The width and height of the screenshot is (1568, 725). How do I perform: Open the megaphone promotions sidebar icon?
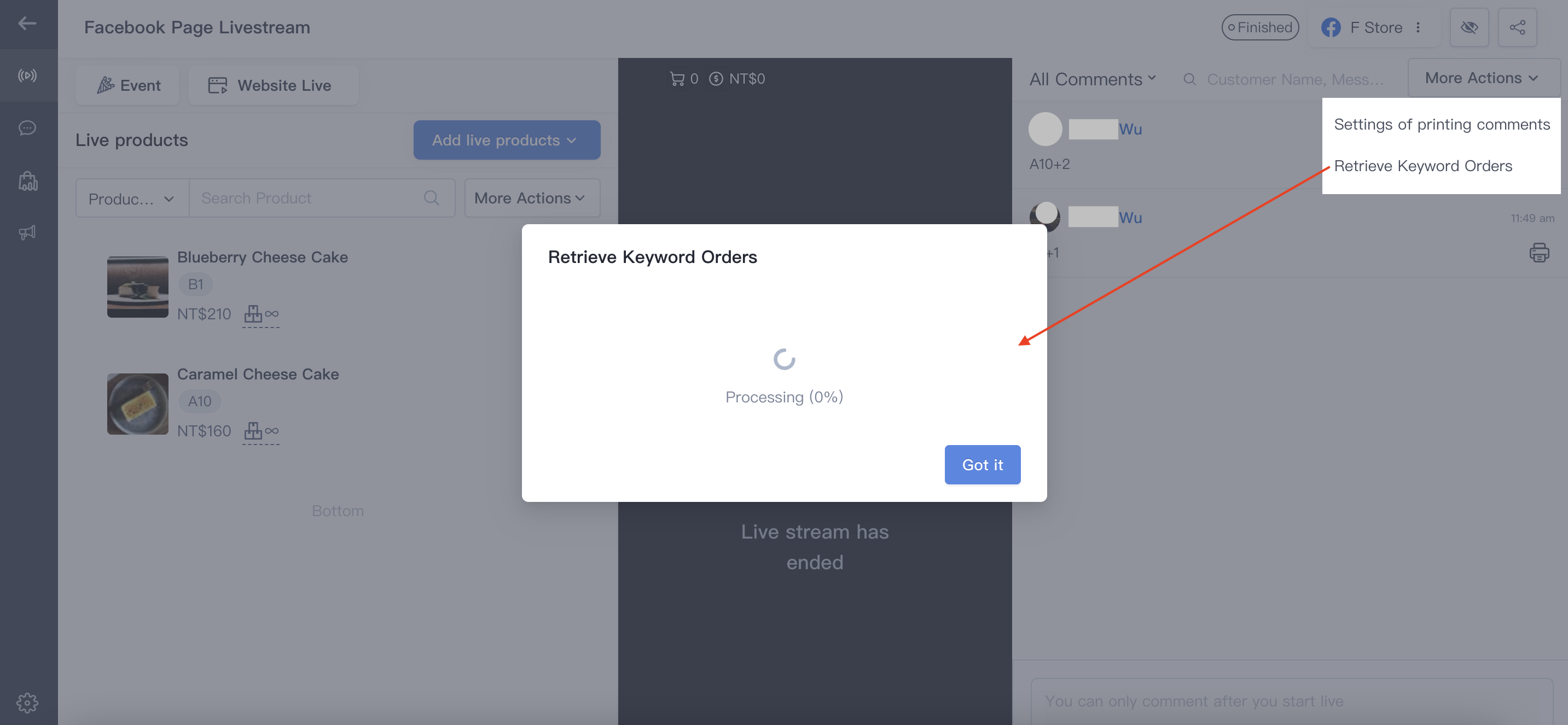click(x=27, y=232)
